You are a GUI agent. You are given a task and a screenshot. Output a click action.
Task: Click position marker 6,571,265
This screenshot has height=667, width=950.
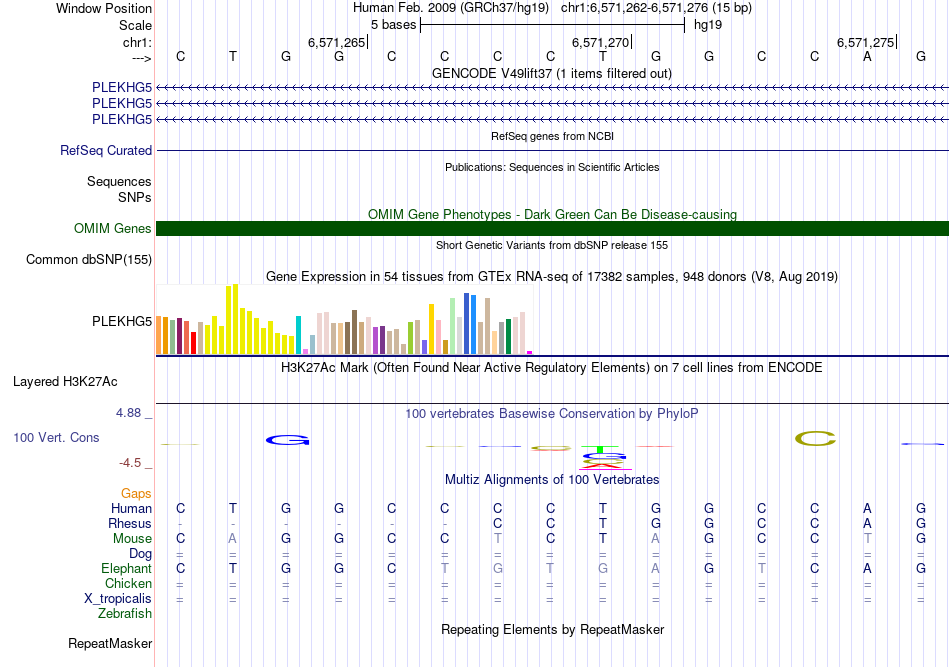337,42
